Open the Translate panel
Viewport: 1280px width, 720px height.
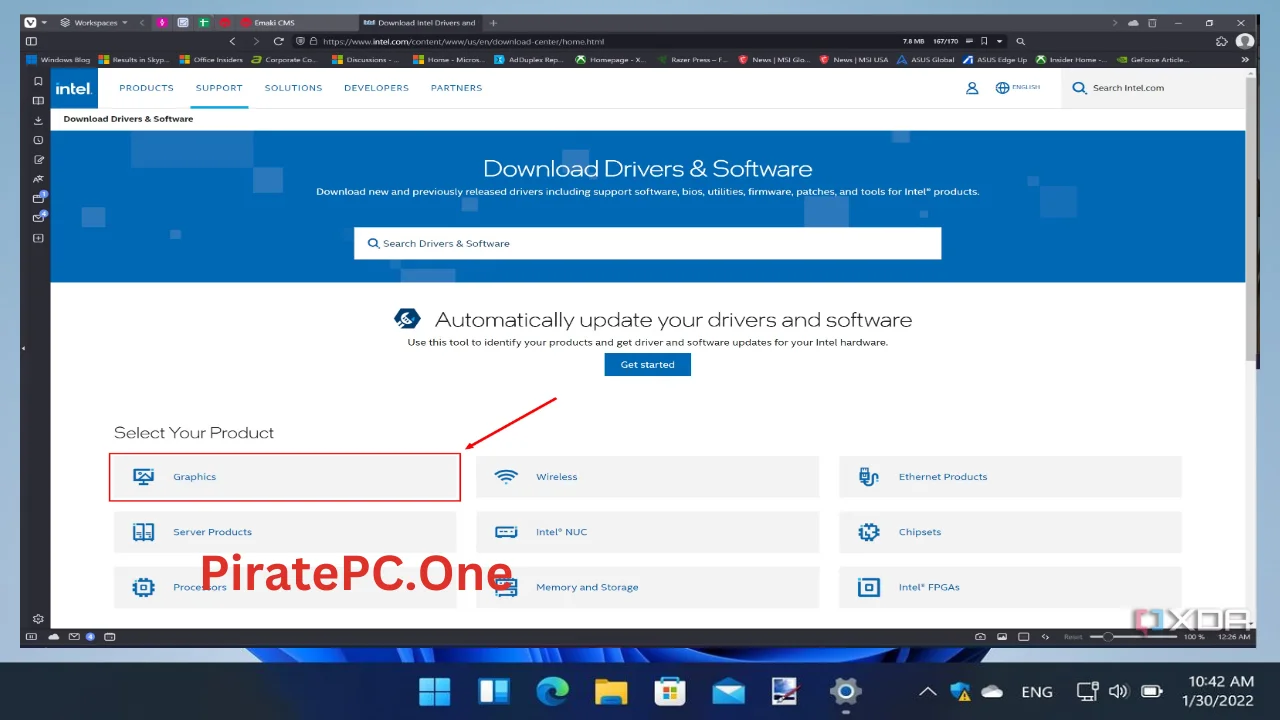[38, 179]
